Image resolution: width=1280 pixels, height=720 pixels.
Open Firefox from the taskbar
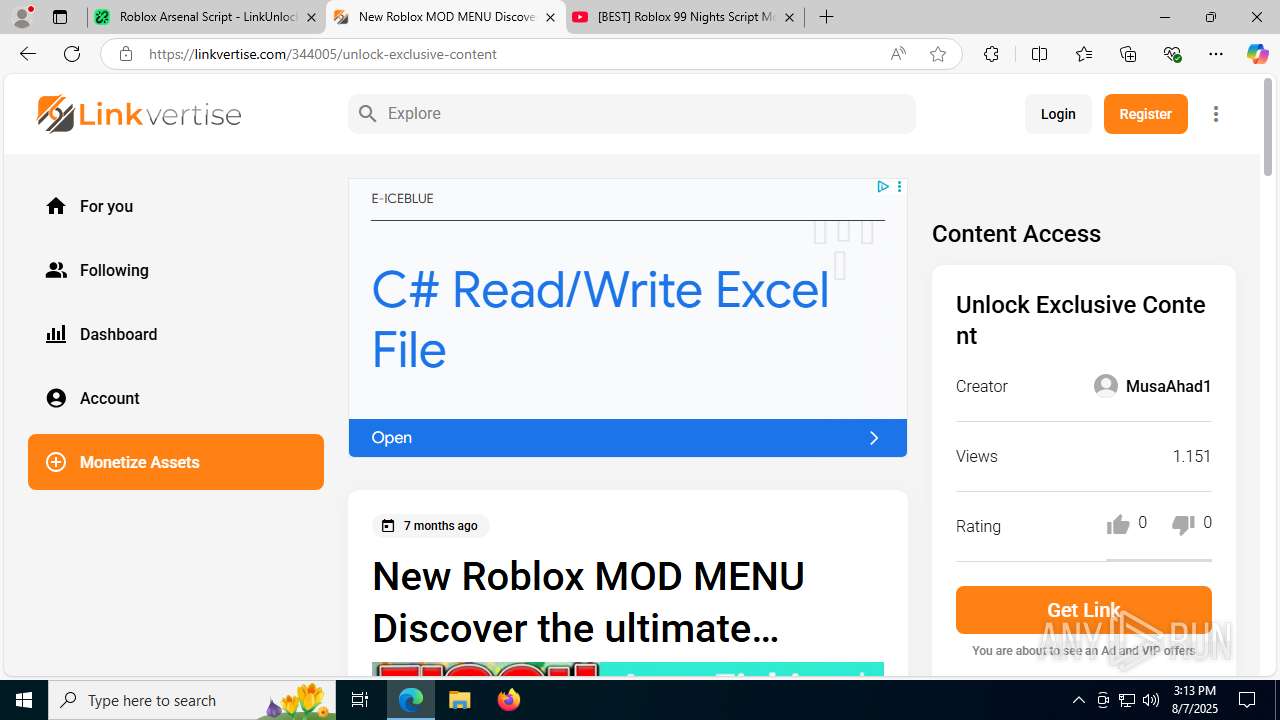point(508,700)
